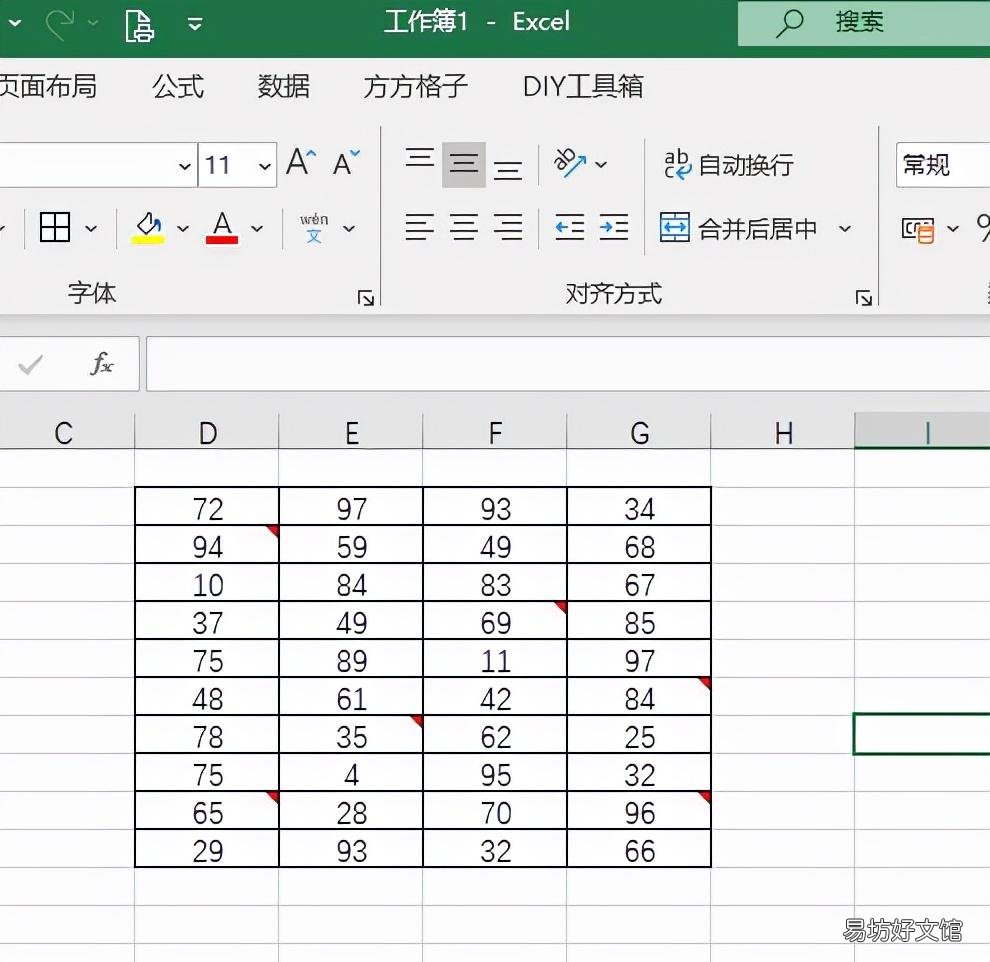Click the accounting number format icon
Viewport: 990px width, 962px height.
click(917, 229)
